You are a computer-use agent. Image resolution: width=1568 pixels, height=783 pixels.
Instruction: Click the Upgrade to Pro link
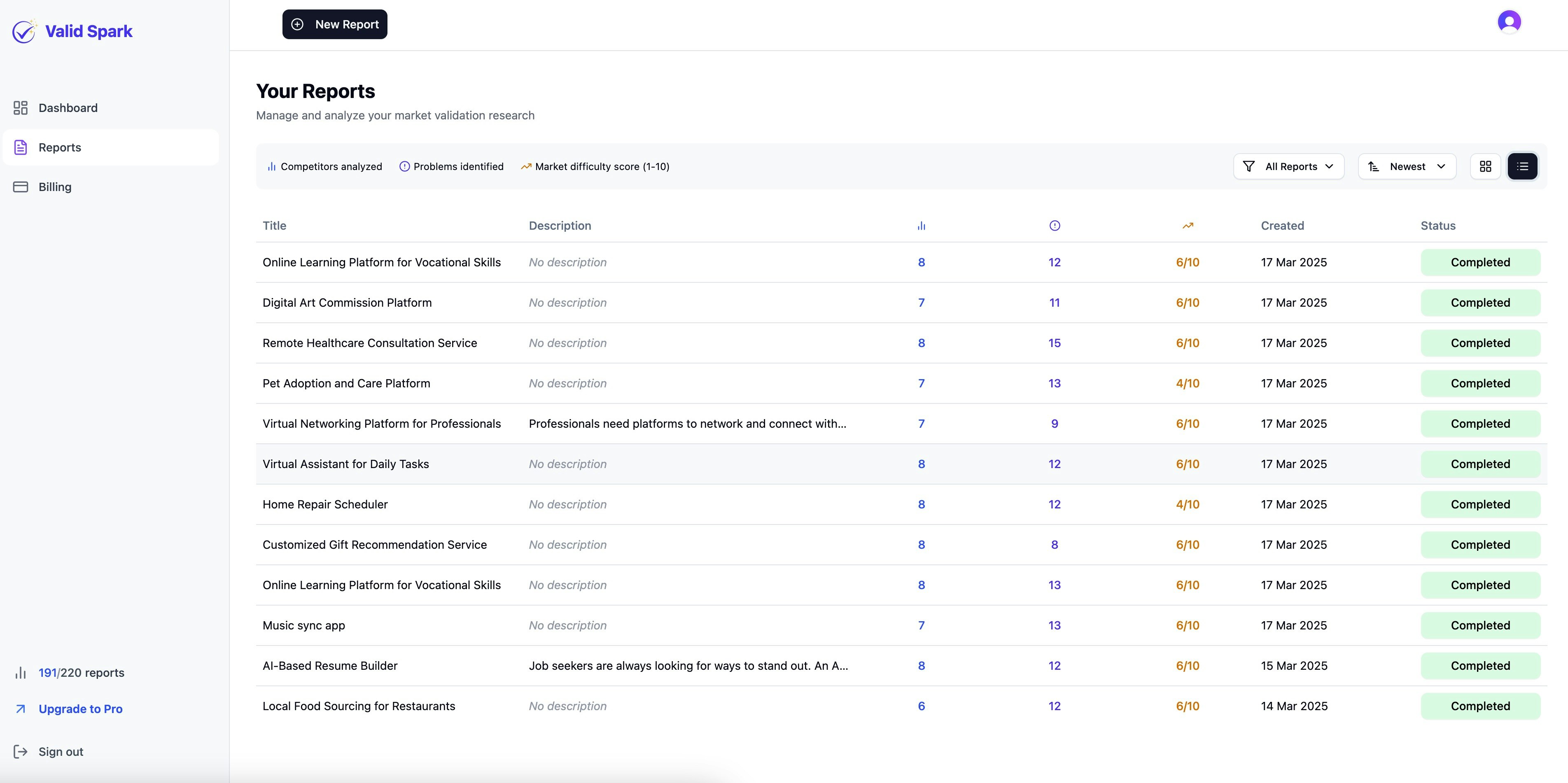(x=80, y=709)
